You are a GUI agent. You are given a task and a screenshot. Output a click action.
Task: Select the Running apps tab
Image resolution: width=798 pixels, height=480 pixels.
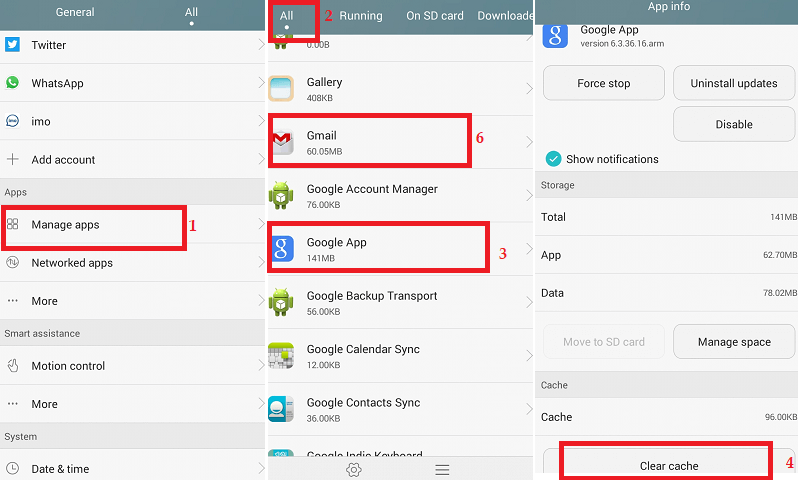pyautogui.click(x=361, y=16)
